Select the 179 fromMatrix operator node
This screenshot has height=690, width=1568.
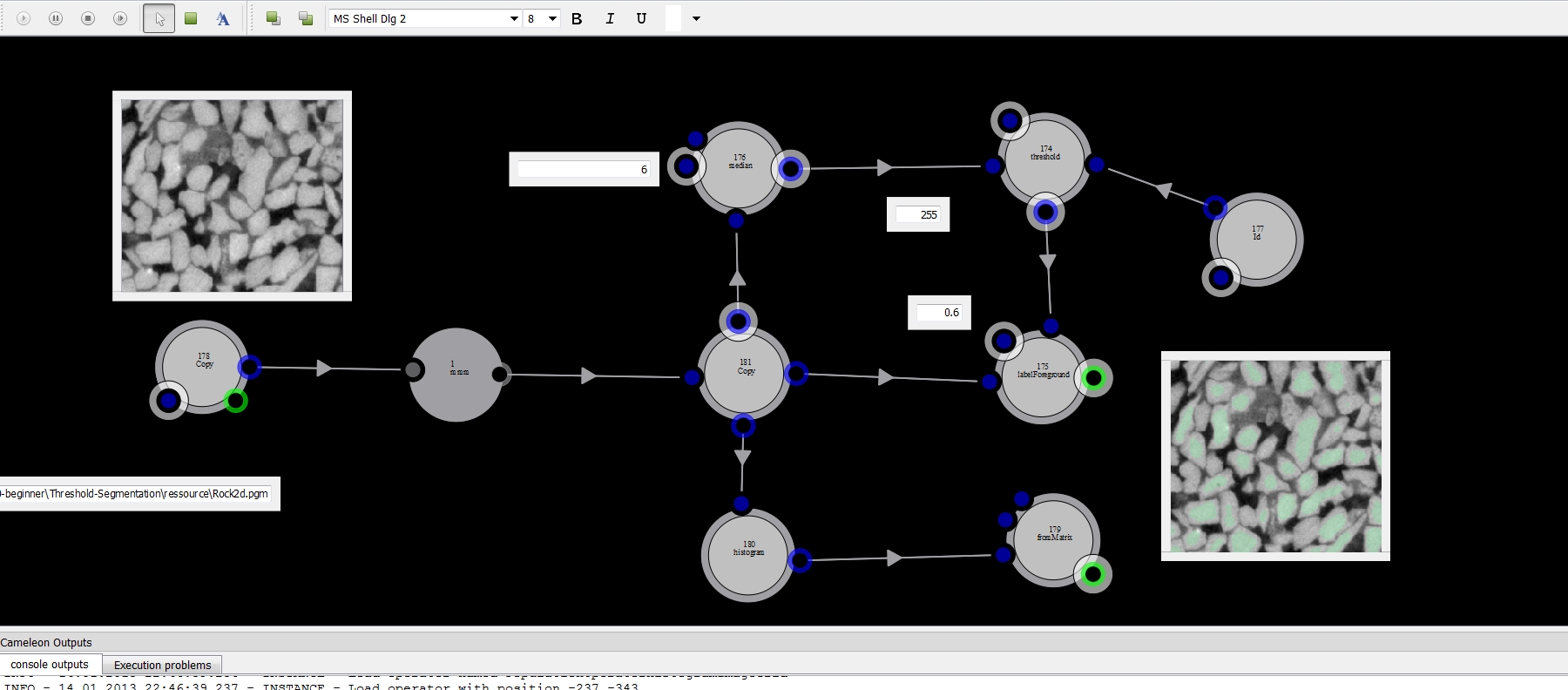[x=1054, y=540]
